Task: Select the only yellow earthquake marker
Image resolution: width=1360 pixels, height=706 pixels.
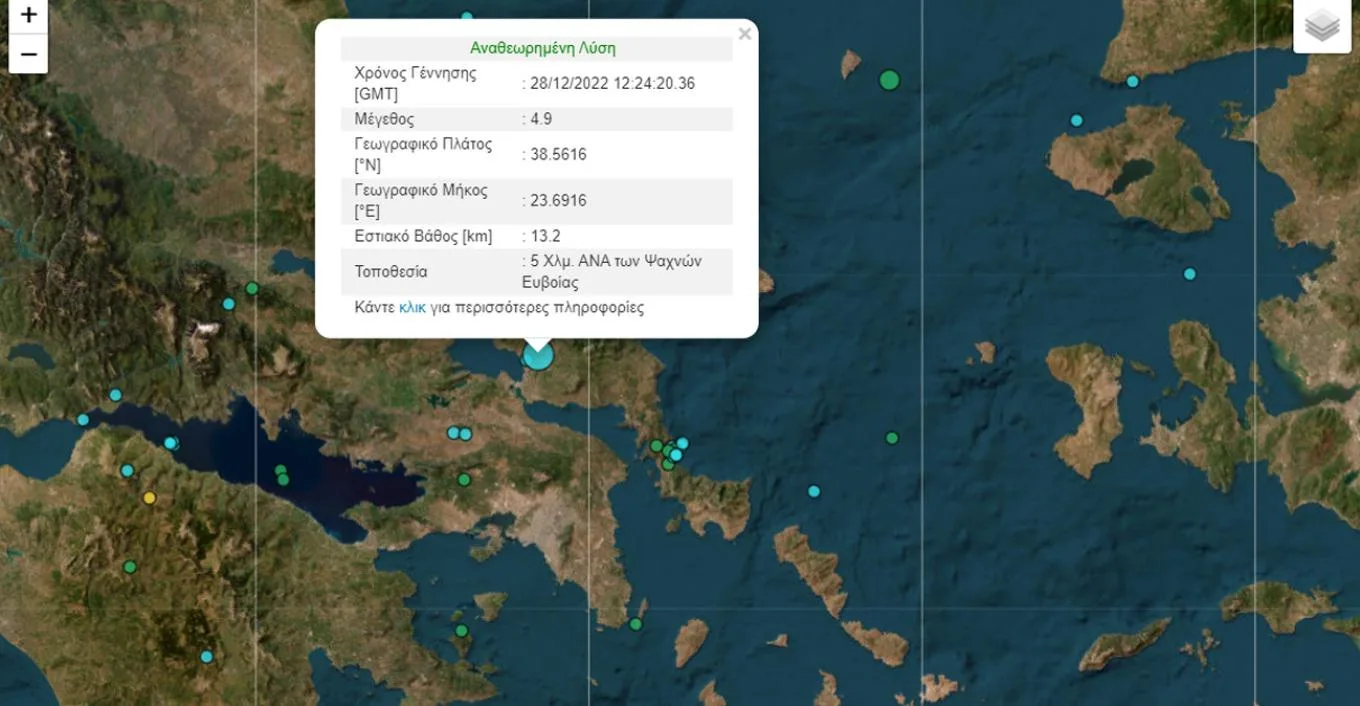Action: pyautogui.click(x=150, y=497)
